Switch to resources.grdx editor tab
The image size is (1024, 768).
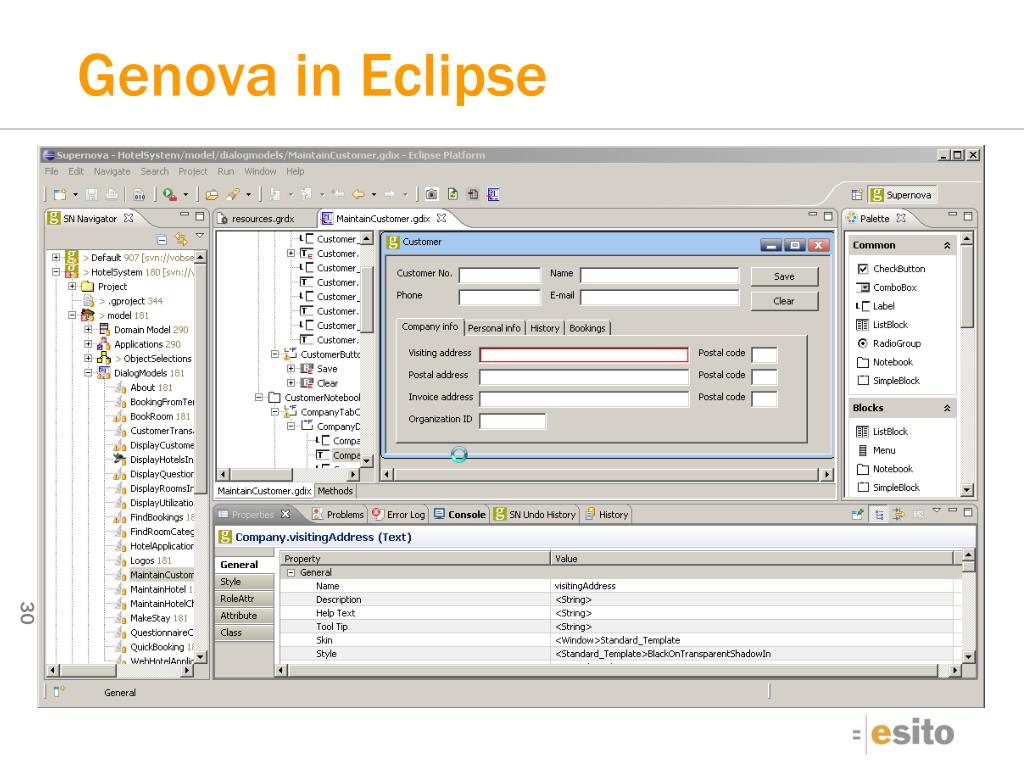(263, 219)
